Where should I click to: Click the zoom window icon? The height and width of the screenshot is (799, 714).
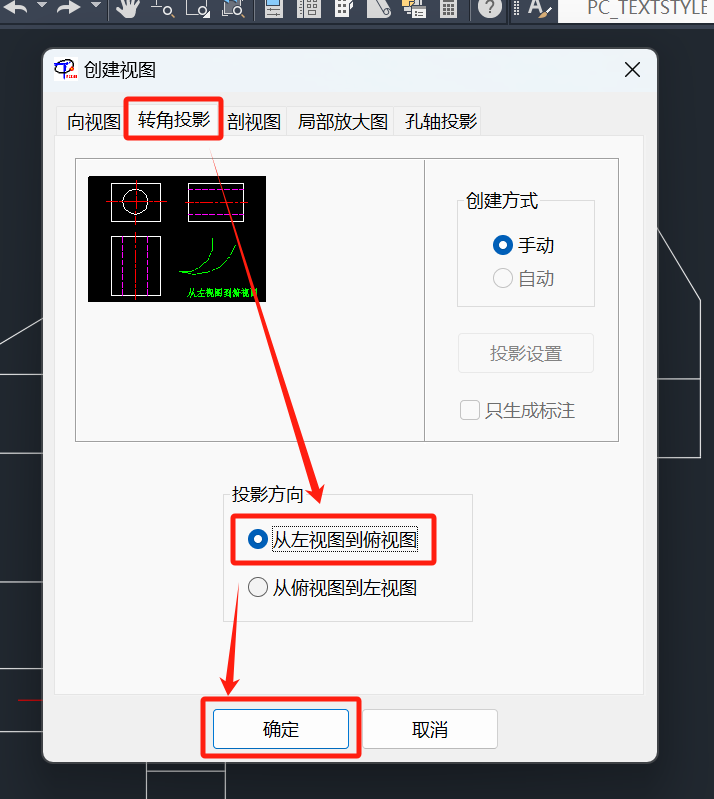tap(197, 8)
